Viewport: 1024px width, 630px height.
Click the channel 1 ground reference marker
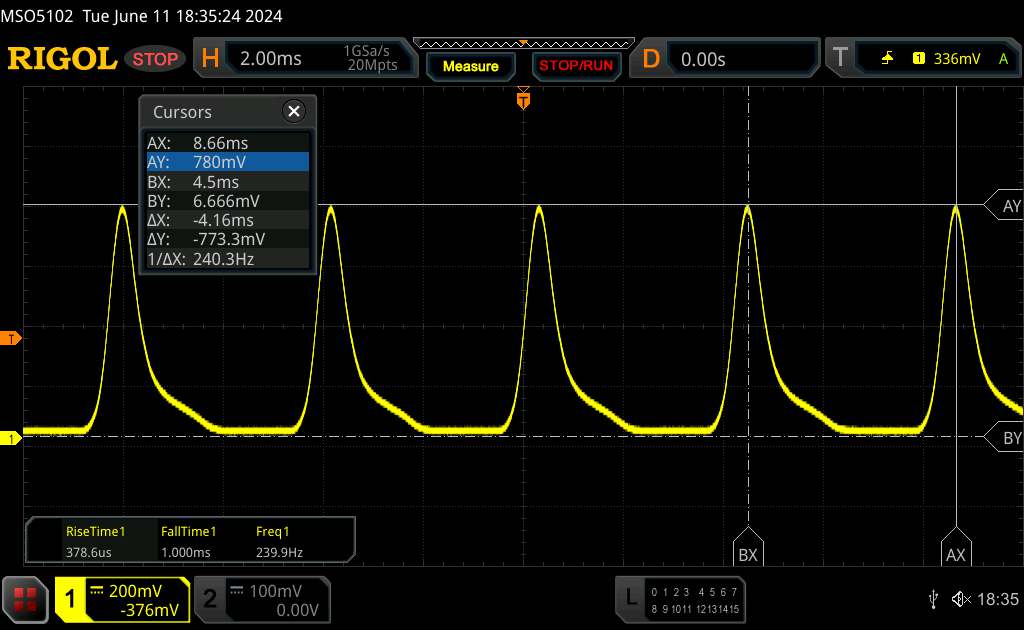[x=11, y=438]
